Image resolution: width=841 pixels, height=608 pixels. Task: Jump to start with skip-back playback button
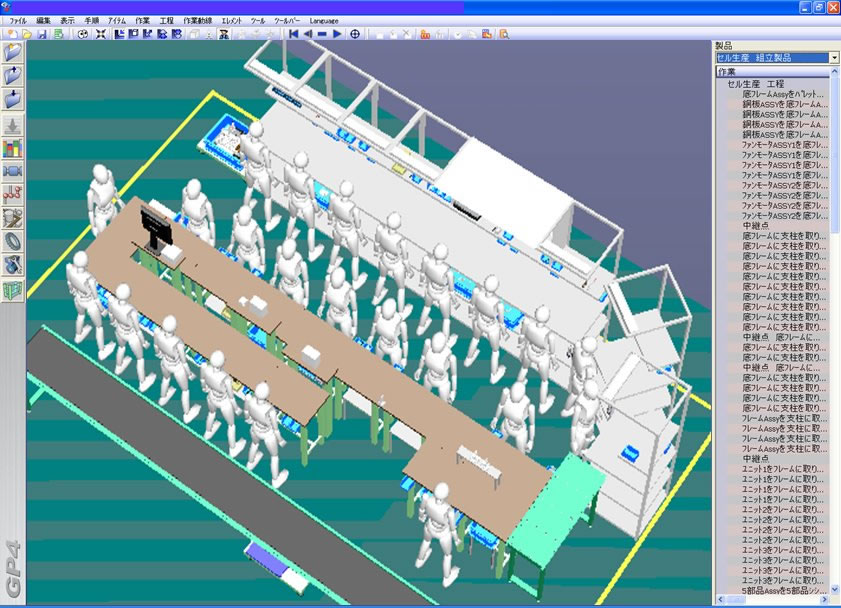(293, 33)
